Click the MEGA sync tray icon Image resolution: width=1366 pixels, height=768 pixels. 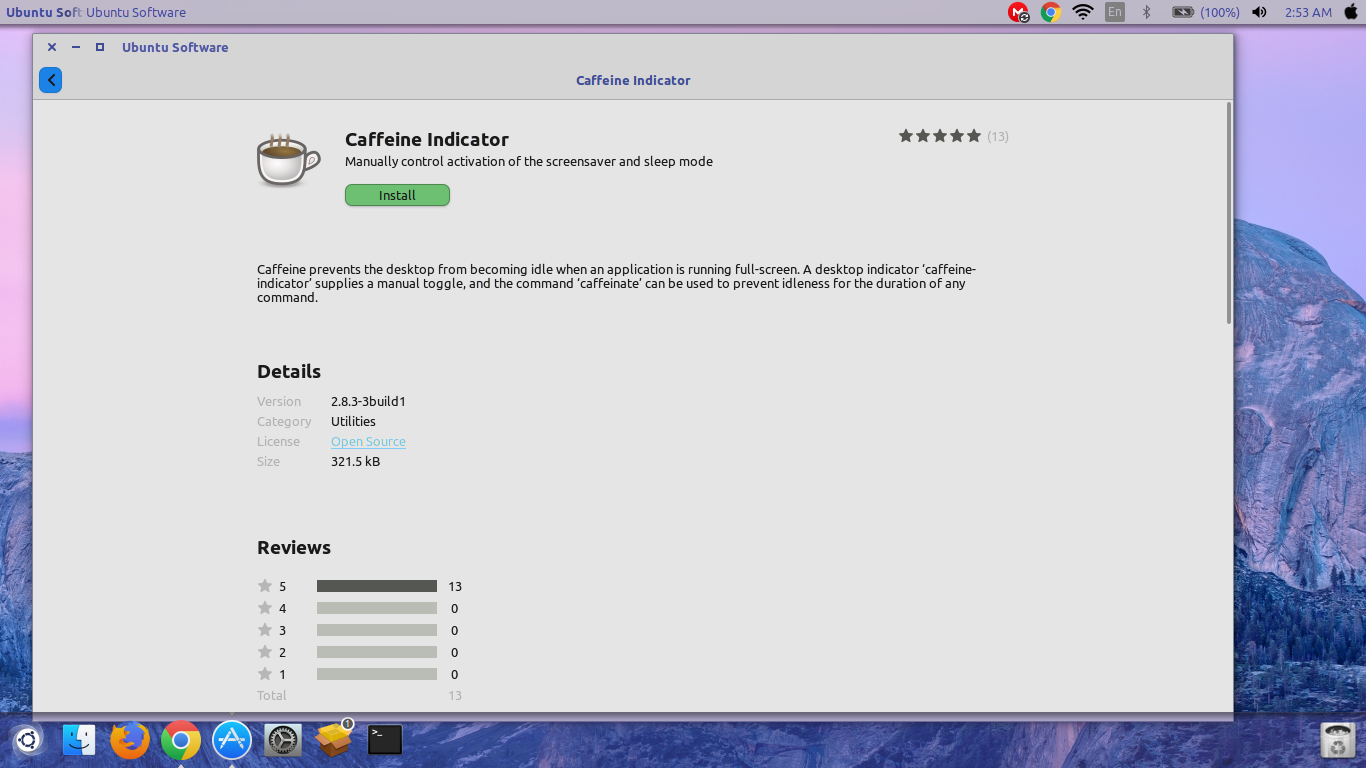point(1018,12)
